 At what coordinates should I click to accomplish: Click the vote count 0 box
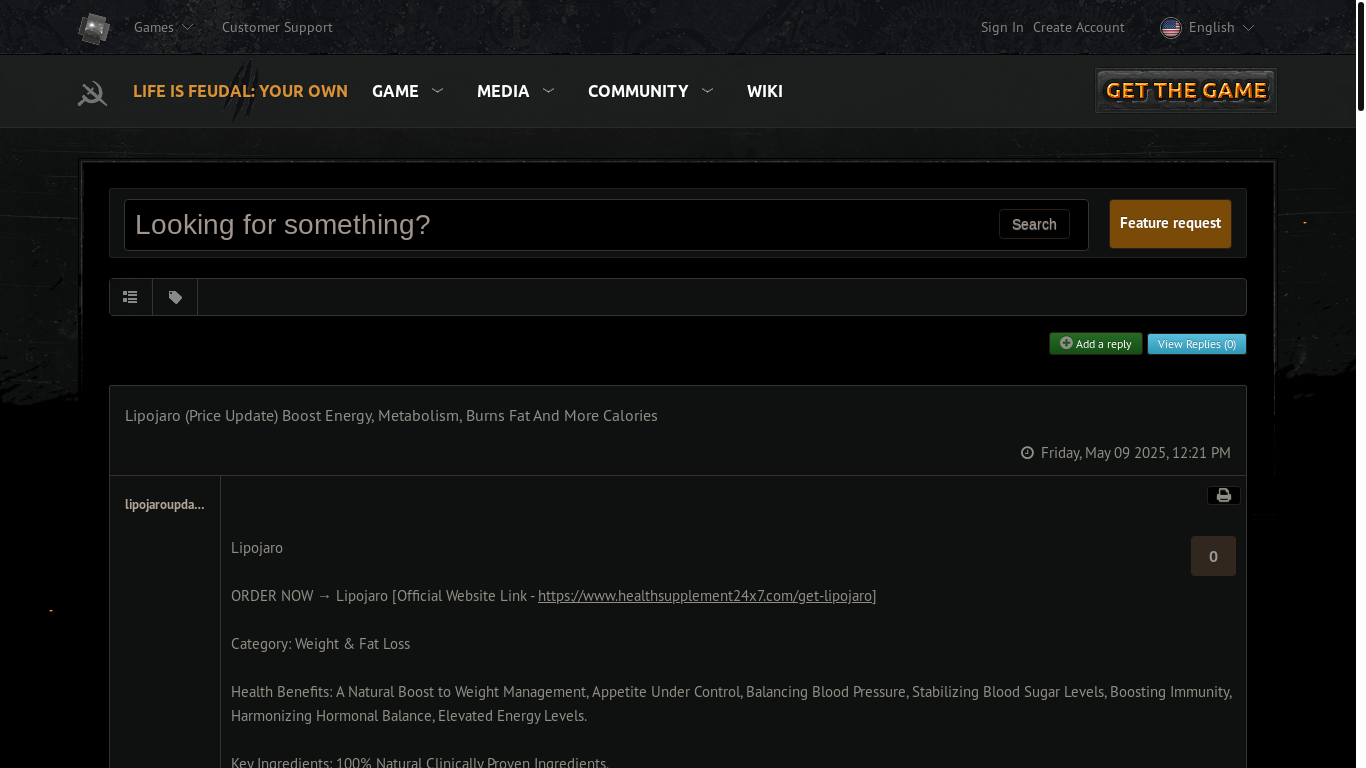1213,556
